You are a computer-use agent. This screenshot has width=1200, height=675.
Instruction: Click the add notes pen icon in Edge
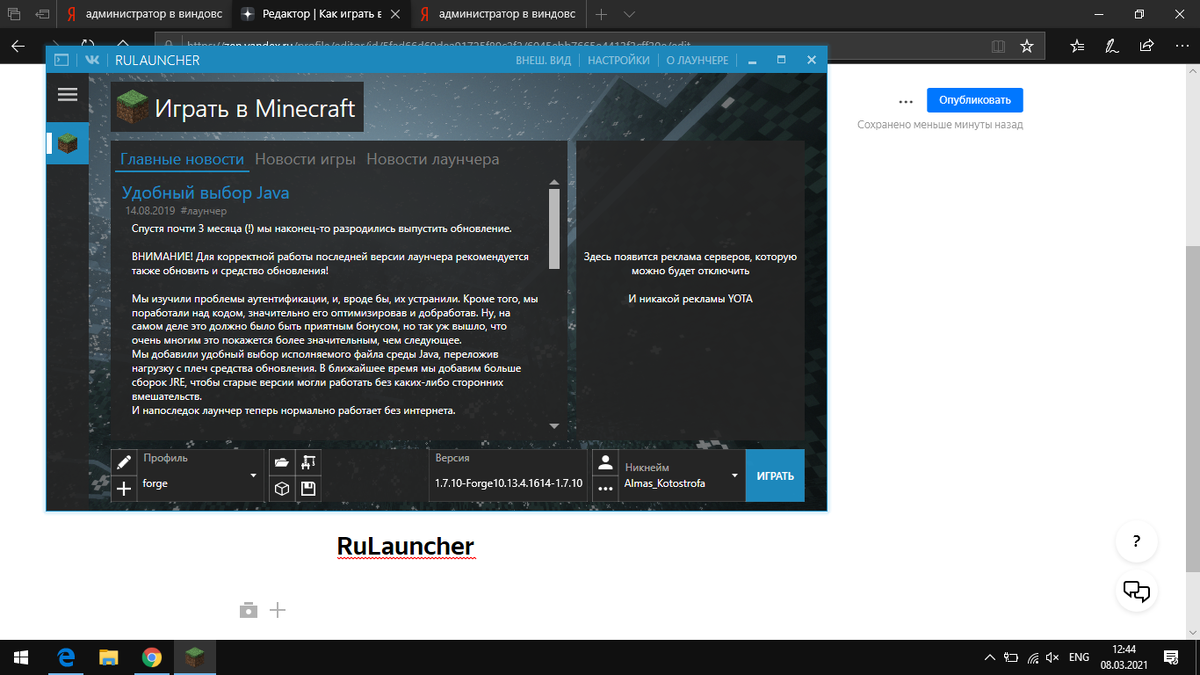[x=1111, y=46]
